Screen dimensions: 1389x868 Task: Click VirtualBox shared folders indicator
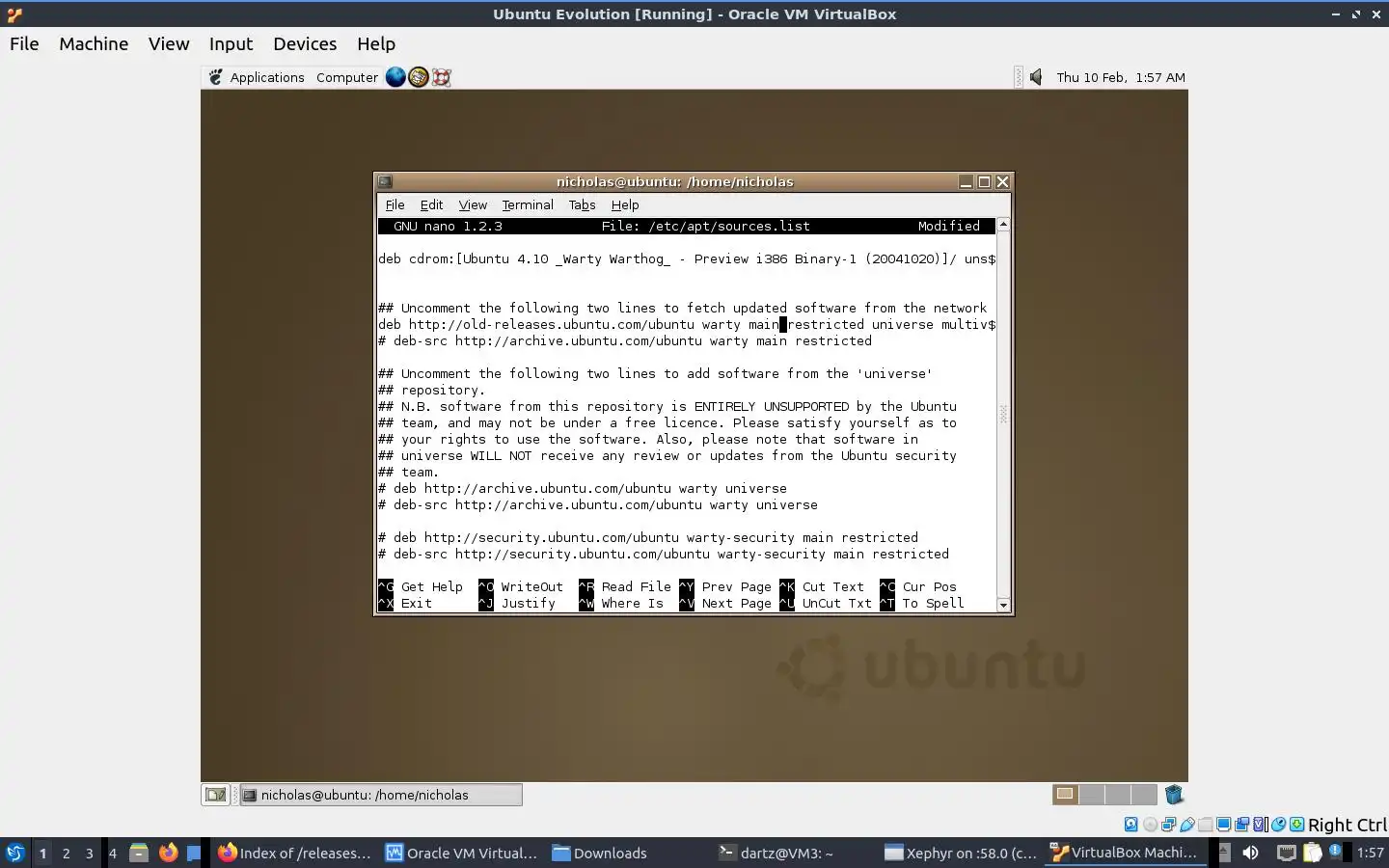tap(1205, 825)
